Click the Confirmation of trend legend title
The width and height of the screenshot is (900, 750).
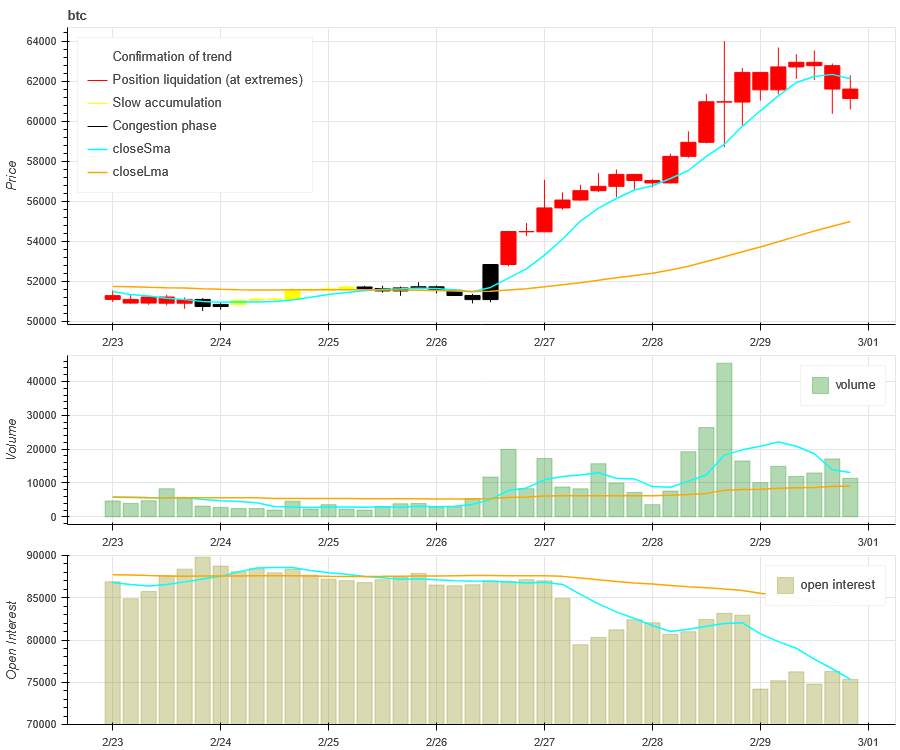[x=172, y=56]
